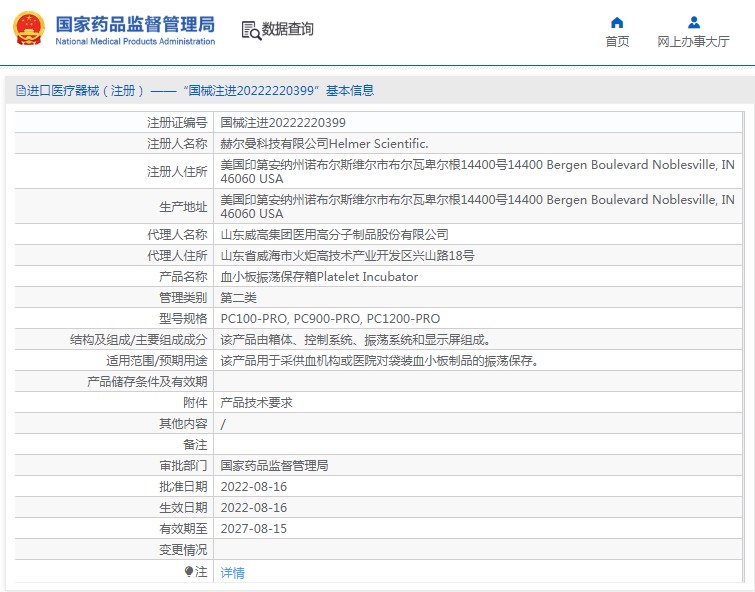
Task: Click the 网上办事大厅 user icon
Action: pos(694,22)
